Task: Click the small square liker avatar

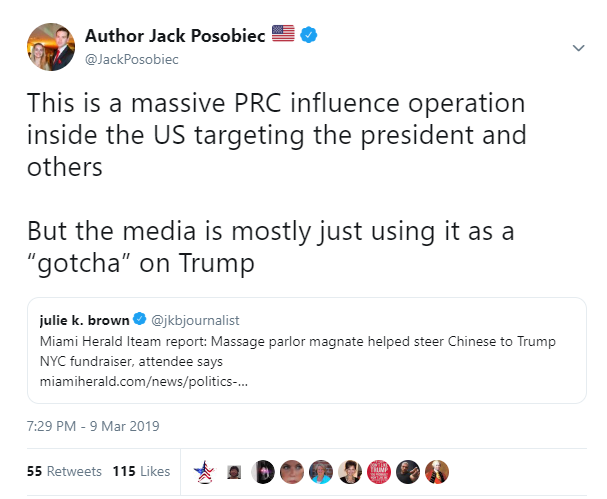Action: tap(234, 472)
